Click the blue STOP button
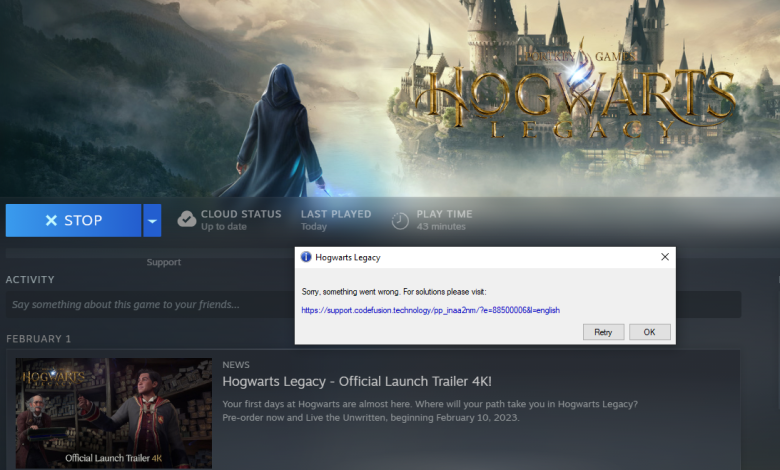This screenshot has width=780, height=470. pyautogui.click(x=73, y=220)
